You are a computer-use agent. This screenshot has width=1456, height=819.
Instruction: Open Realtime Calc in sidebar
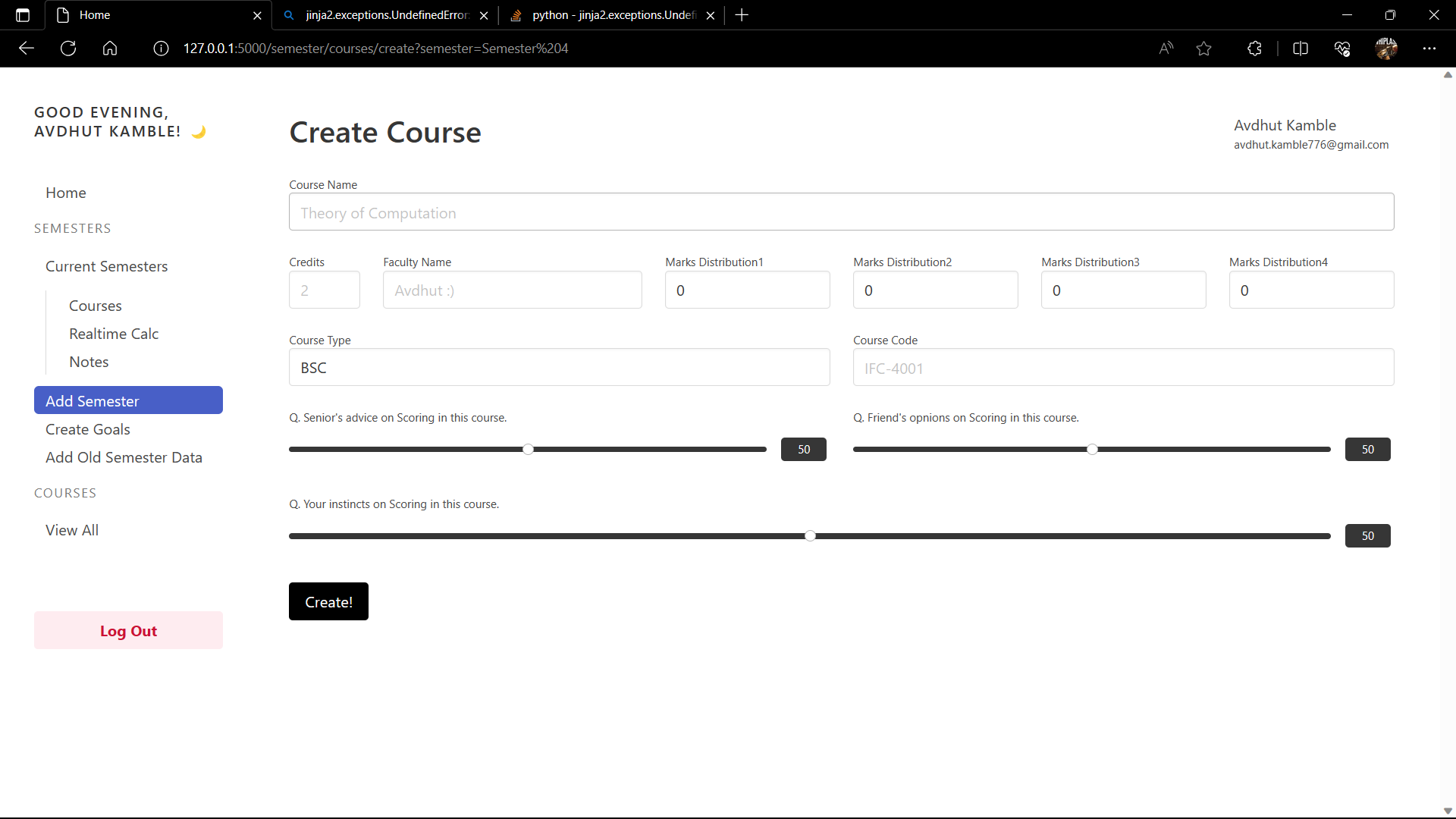114,334
